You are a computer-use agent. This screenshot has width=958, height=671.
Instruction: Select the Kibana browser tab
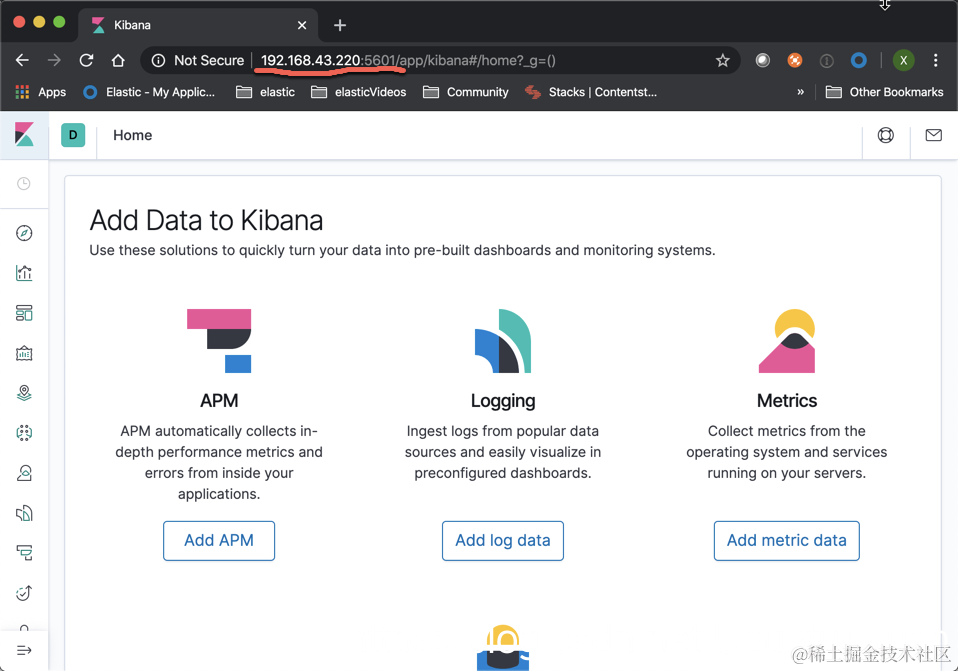pos(197,25)
